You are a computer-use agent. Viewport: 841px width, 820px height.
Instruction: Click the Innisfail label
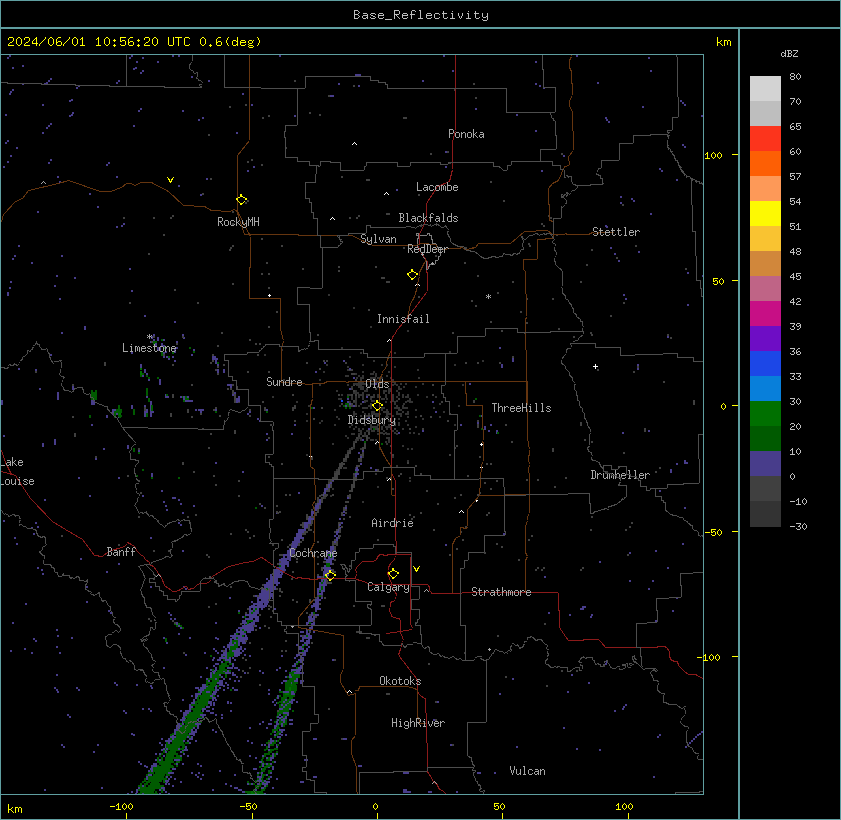[403, 319]
